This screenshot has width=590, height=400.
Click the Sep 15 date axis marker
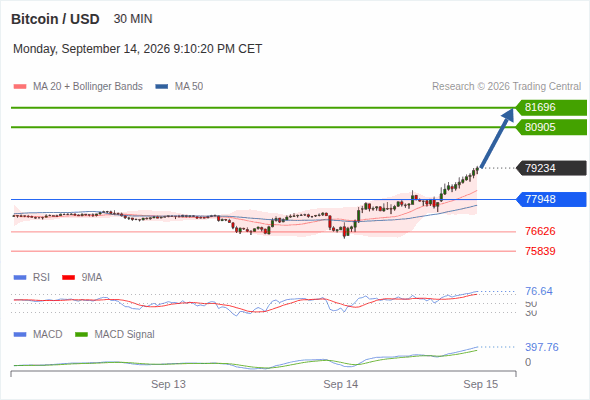pyautogui.click(x=481, y=384)
